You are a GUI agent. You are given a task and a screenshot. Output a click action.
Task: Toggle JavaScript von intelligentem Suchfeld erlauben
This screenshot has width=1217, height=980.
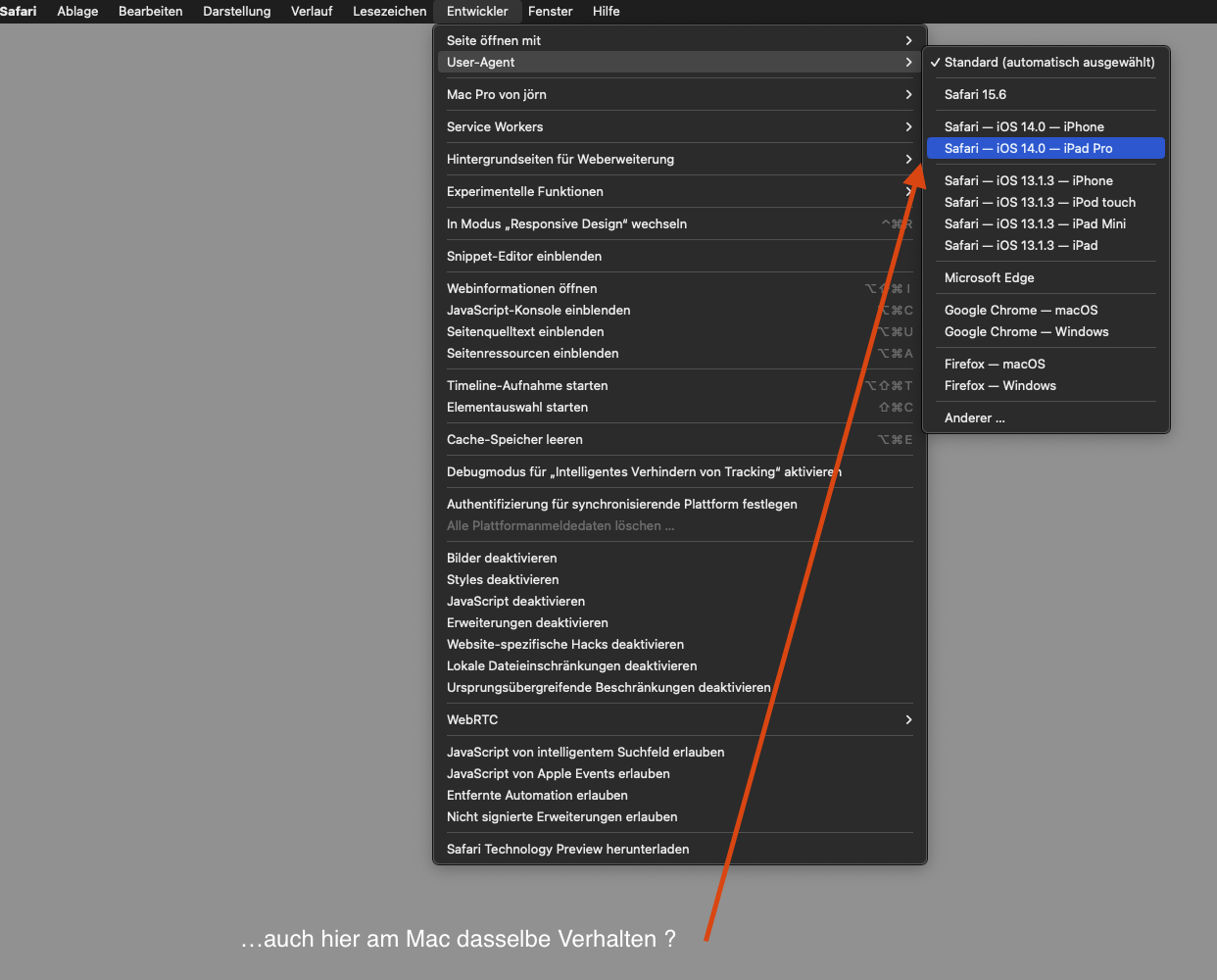[x=680, y=752]
